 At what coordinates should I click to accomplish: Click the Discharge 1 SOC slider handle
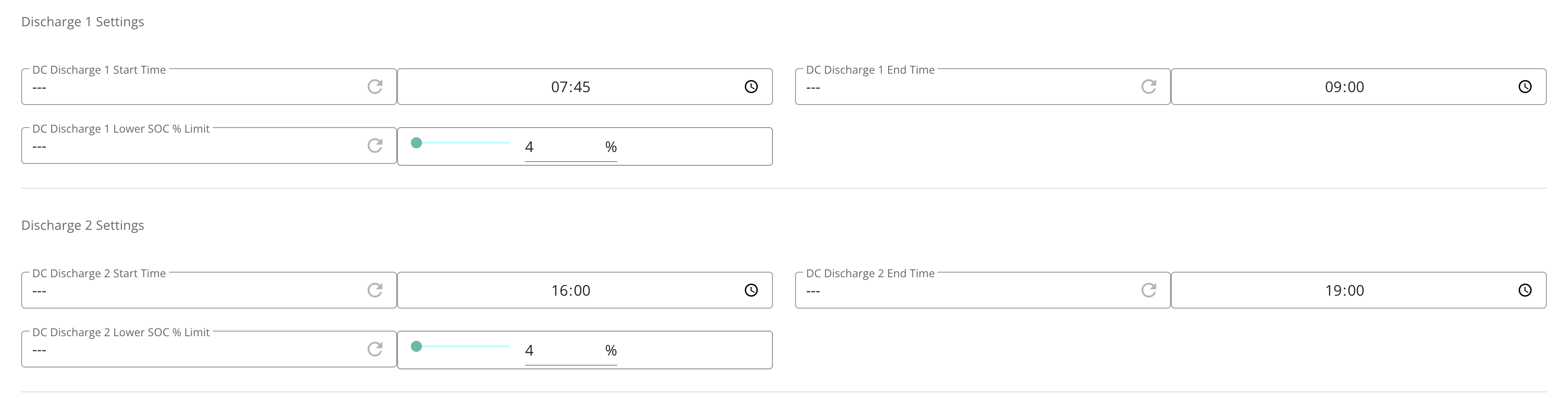(416, 142)
